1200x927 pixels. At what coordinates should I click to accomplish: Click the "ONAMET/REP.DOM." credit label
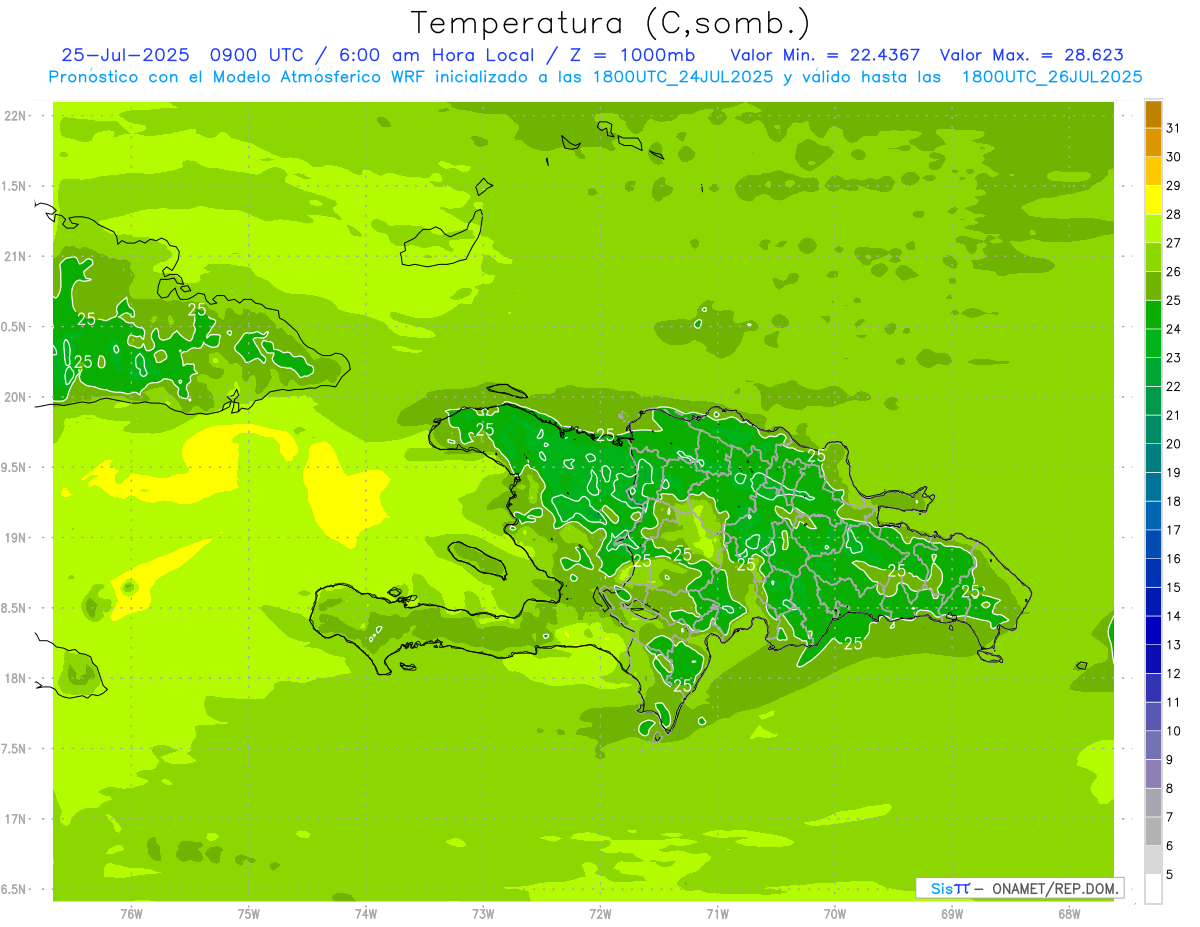pos(1054,888)
